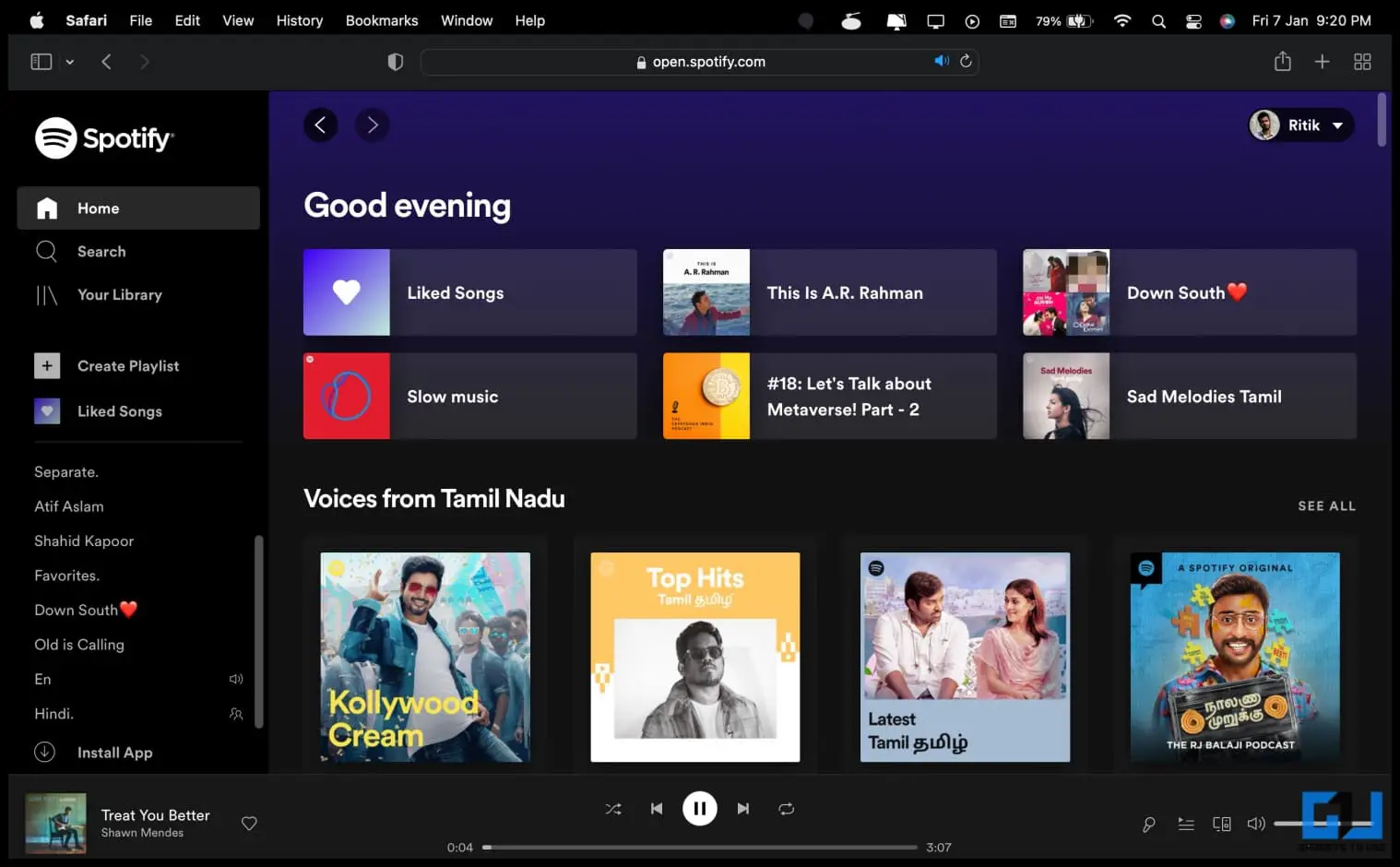Open the En playlist in sidebar
This screenshot has height=867, width=1400.
coord(42,679)
